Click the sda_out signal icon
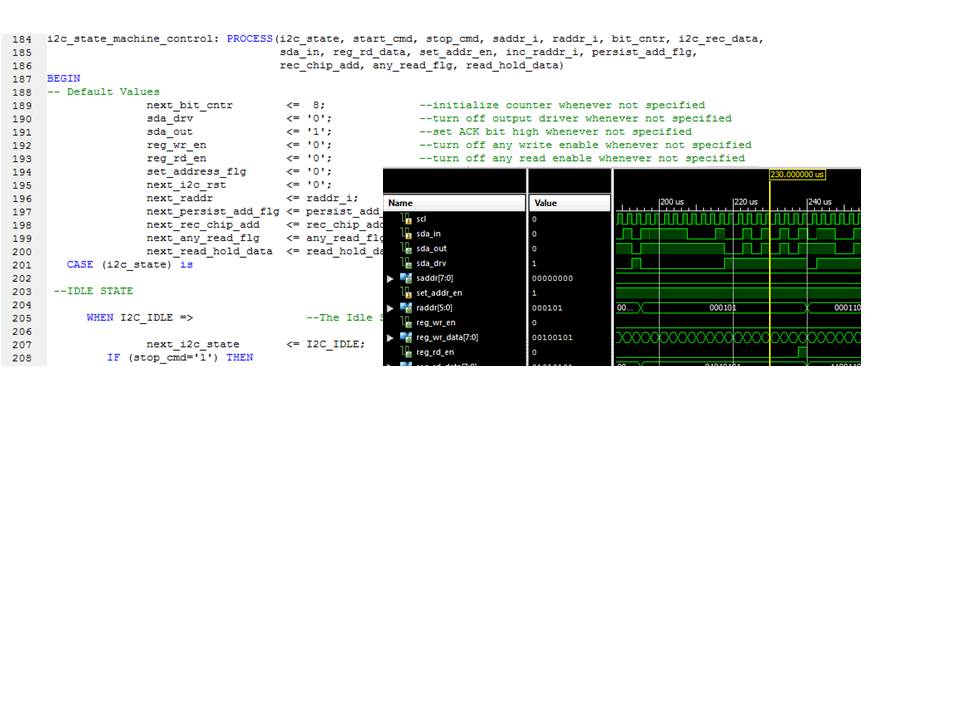This screenshot has width=960, height=720. click(406, 248)
